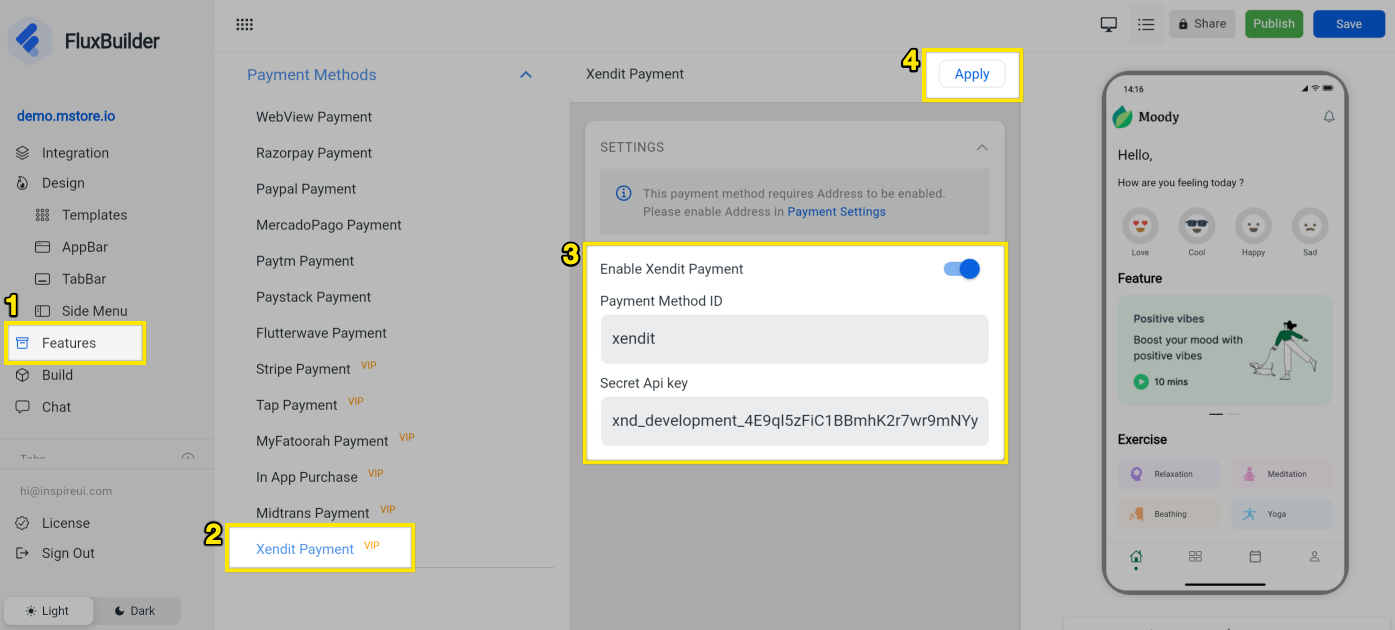The width and height of the screenshot is (1395, 630).
Task: Toggle the Enable Xendit Payment switch
Action: pos(962,269)
